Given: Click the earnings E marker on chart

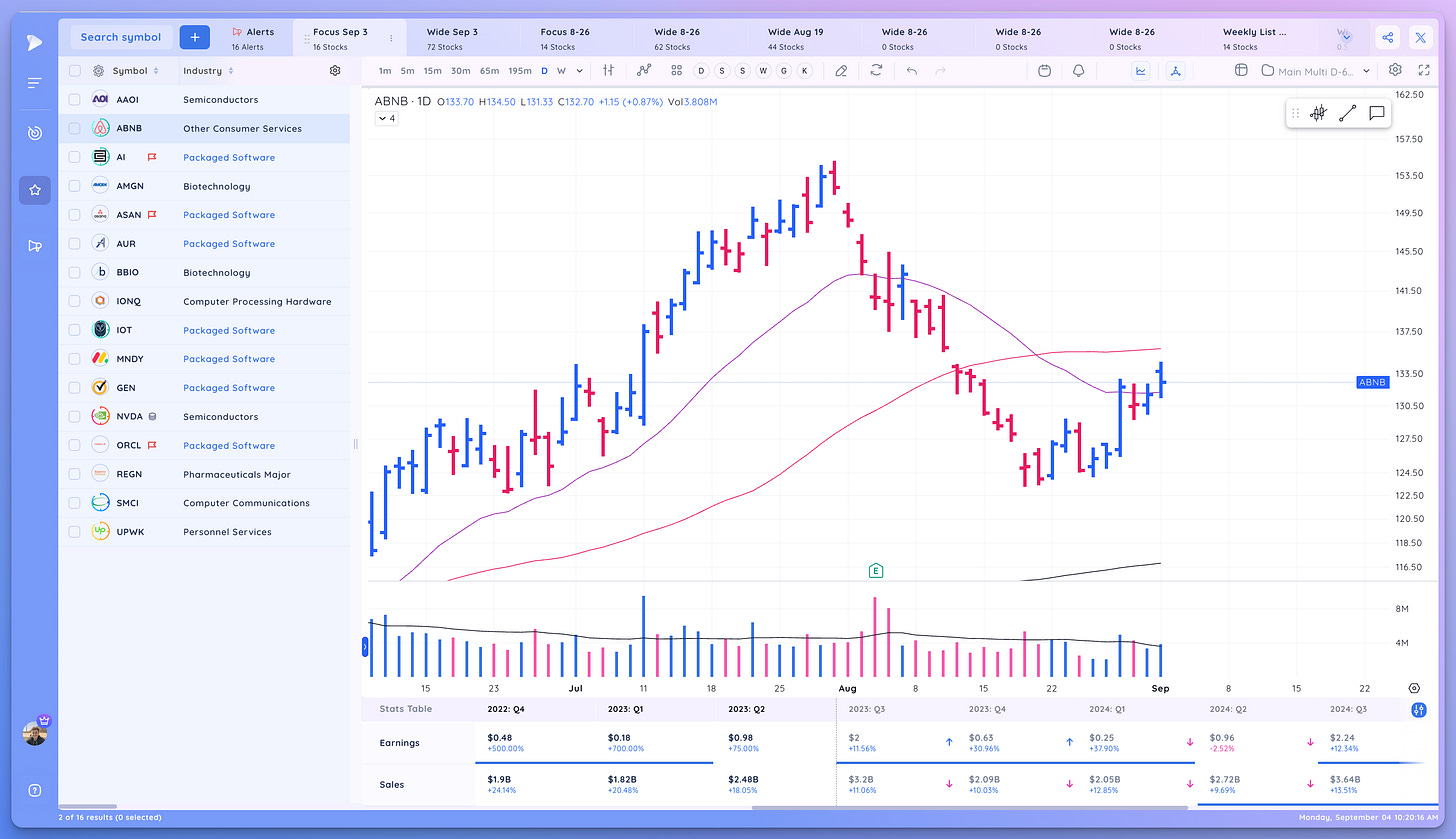Looking at the screenshot, I should (x=876, y=571).
